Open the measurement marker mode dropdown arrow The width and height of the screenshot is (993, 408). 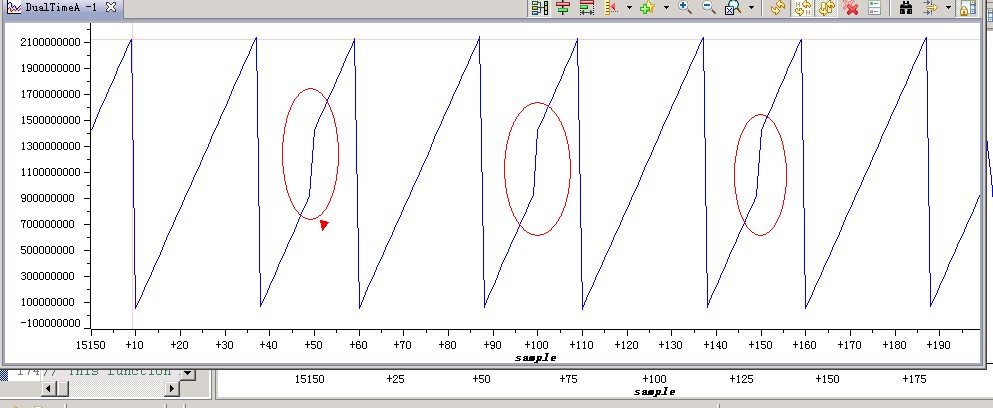[x=629, y=8]
